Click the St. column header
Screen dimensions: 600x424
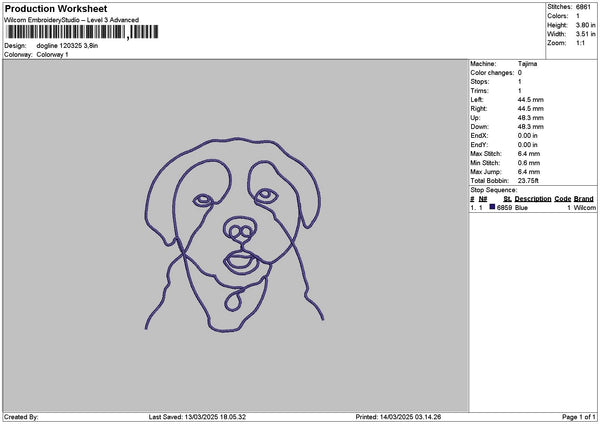pyautogui.click(x=507, y=199)
